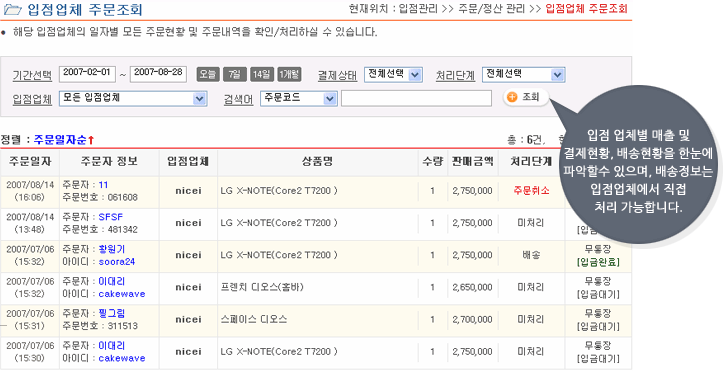Open 이대리 link in the 15:30 order
The image size is (725, 371).
pyautogui.click(x=111, y=346)
